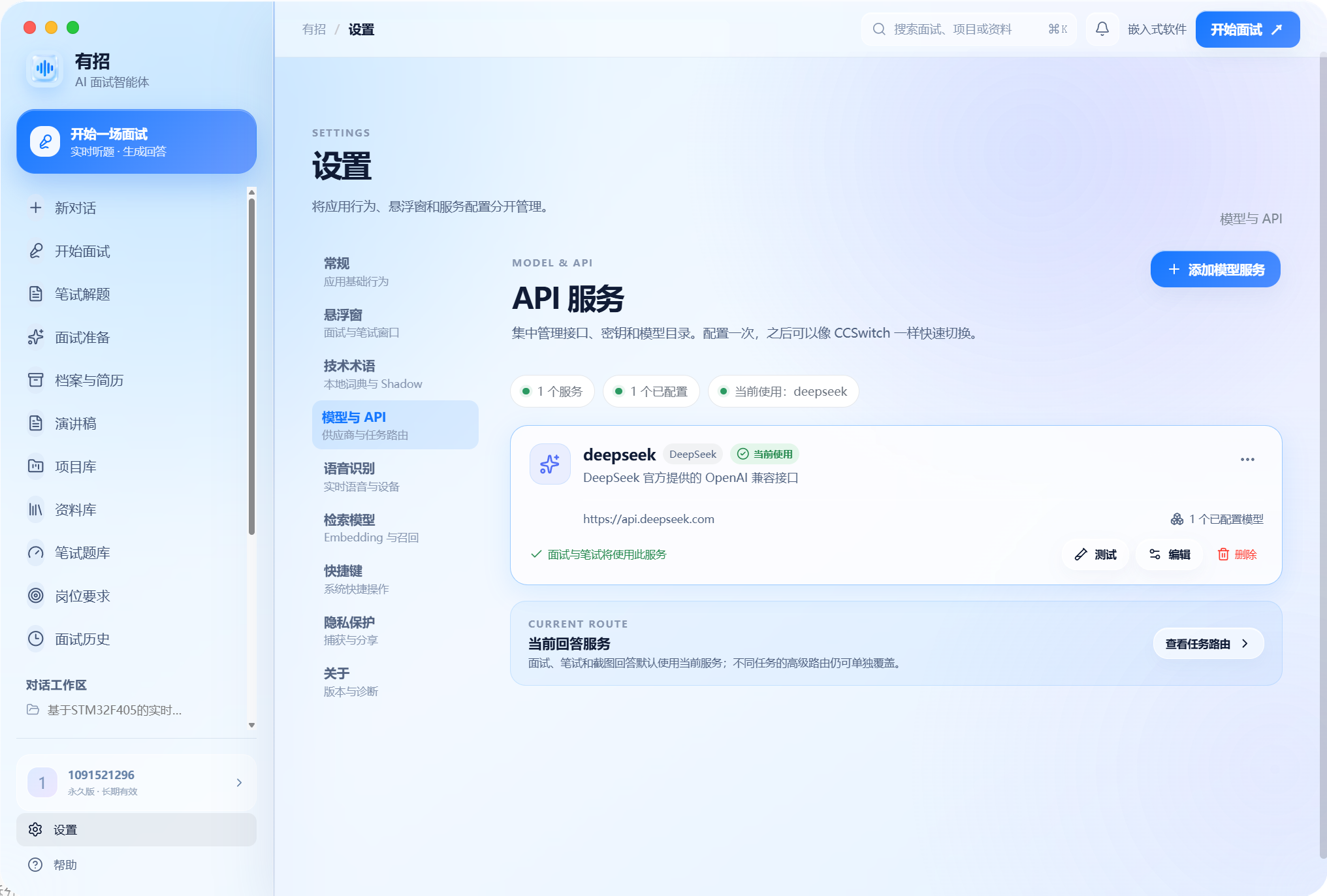1327x896 pixels.
Task: Open the 语音识别 settings section
Action: click(395, 477)
